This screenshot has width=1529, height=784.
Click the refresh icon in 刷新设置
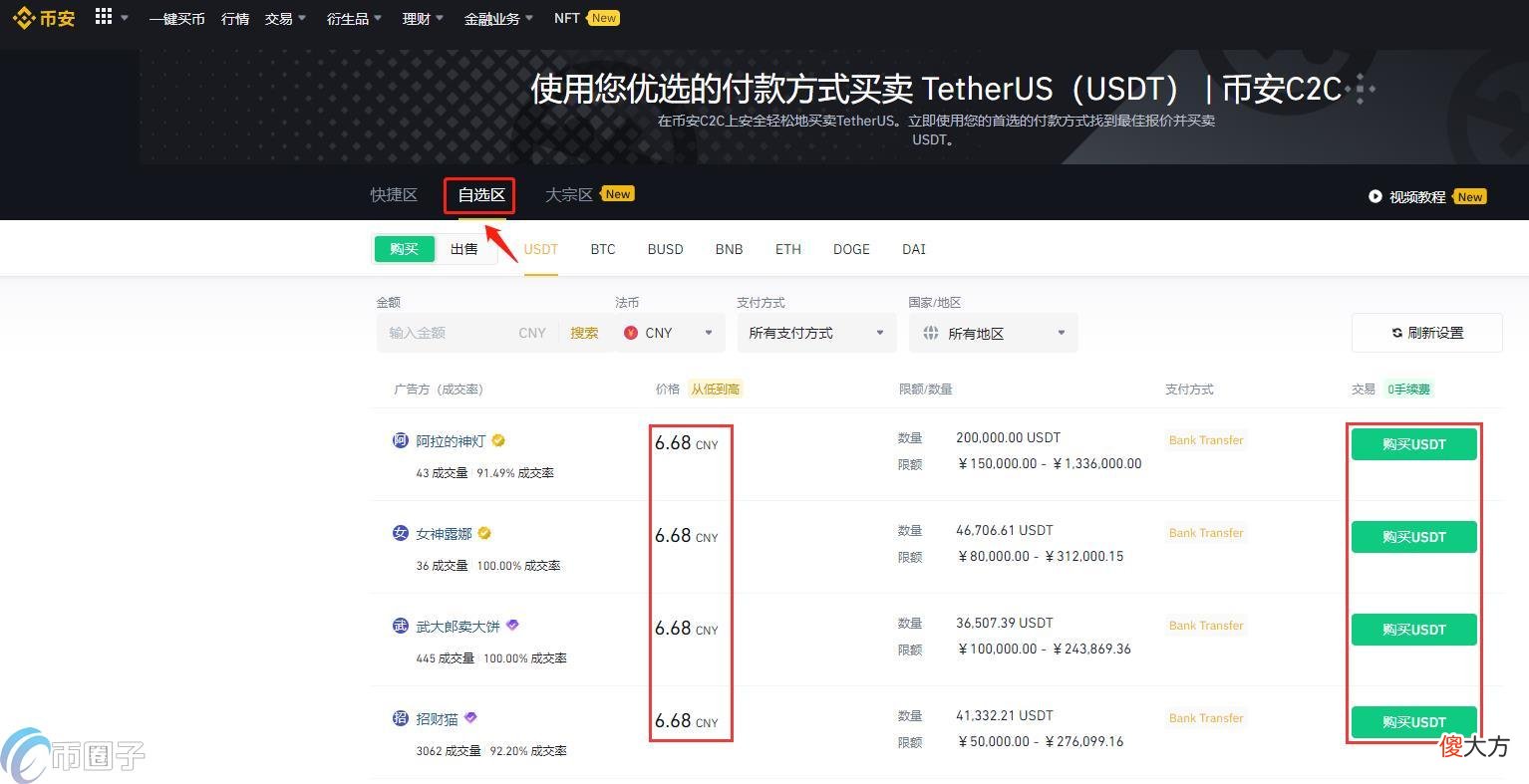(x=1397, y=333)
